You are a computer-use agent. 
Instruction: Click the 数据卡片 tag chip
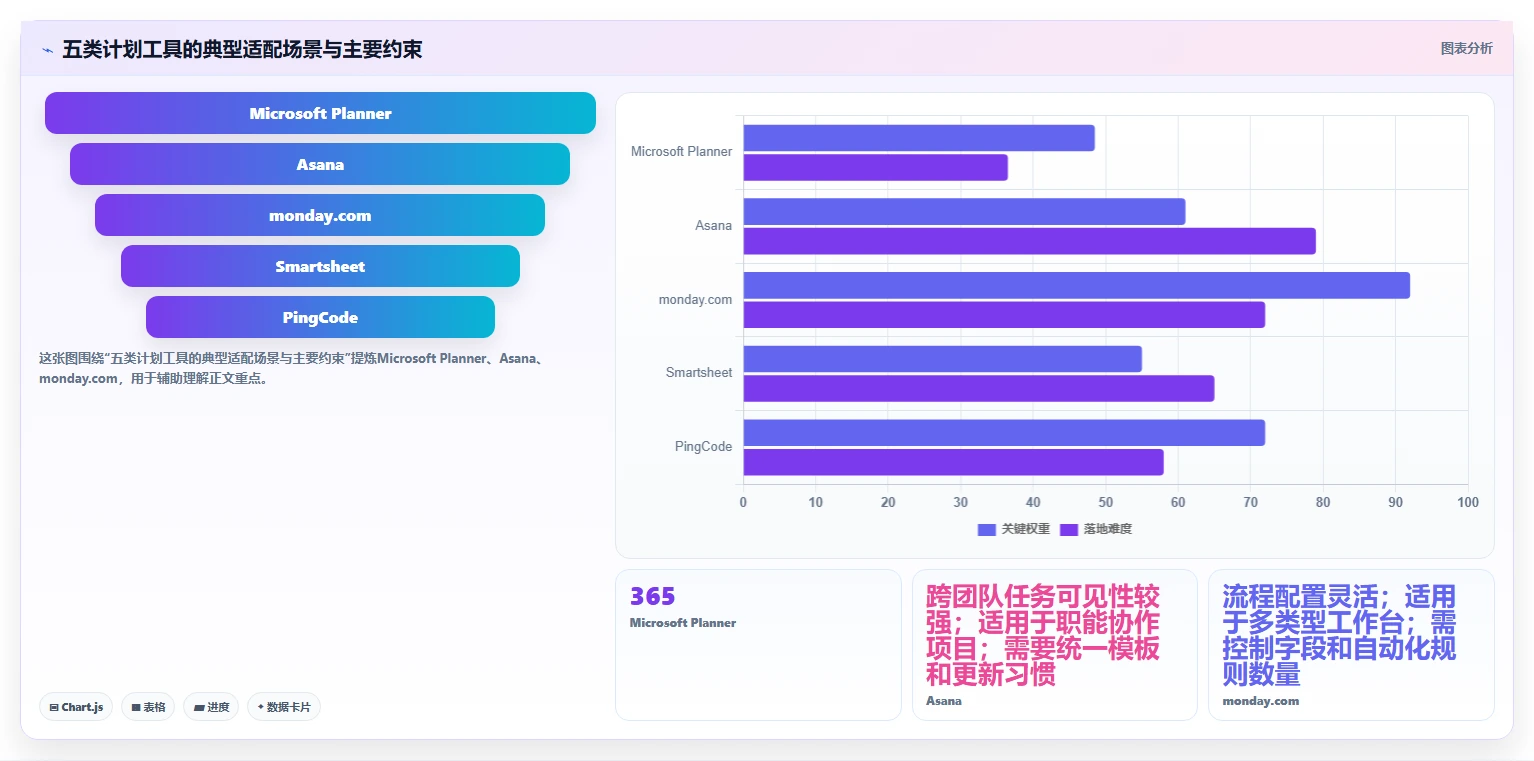tap(284, 707)
